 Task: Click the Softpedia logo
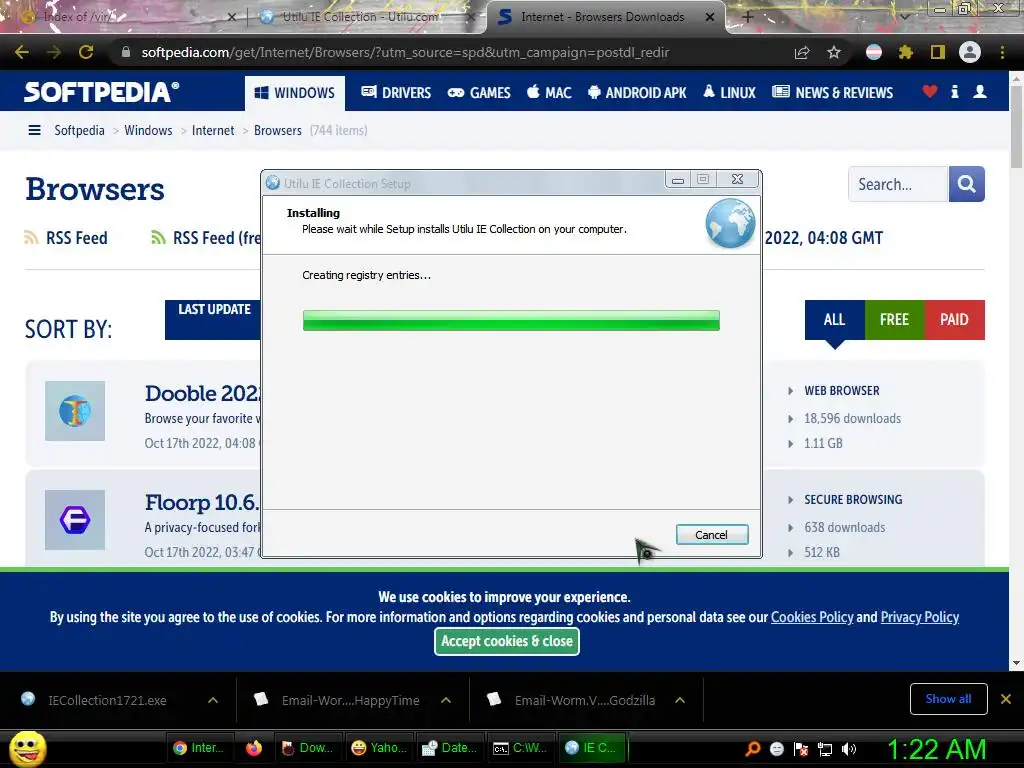tap(101, 92)
